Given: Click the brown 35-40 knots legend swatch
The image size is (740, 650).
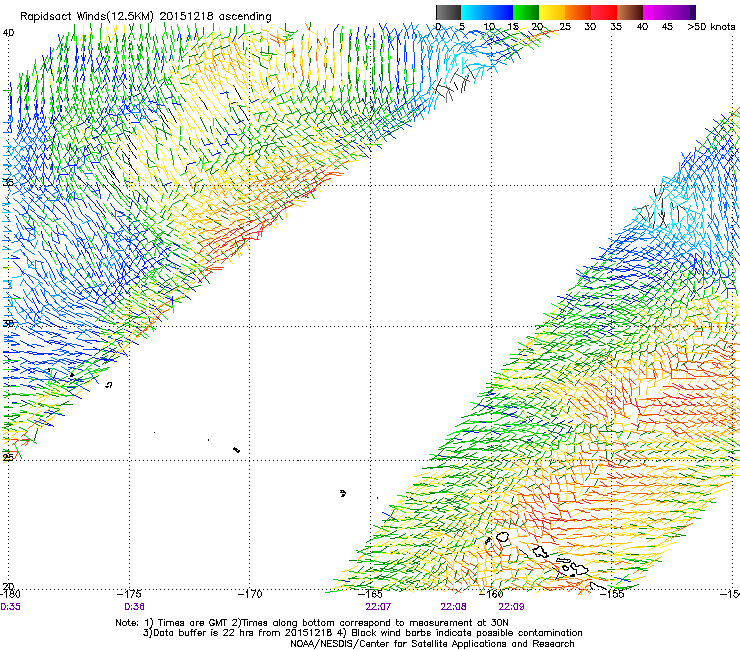Looking at the screenshot, I should (x=630, y=12).
